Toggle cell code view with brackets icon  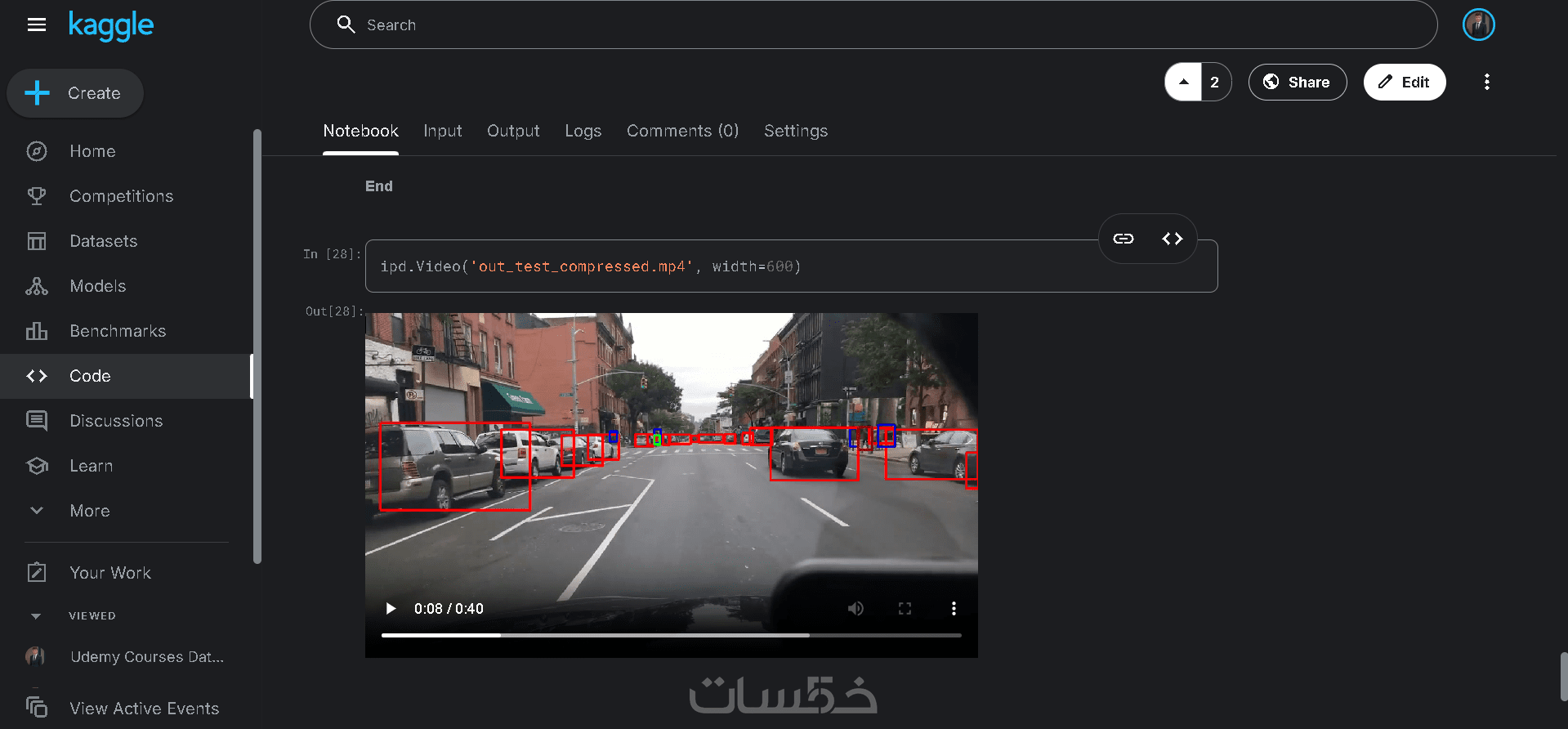click(1173, 239)
